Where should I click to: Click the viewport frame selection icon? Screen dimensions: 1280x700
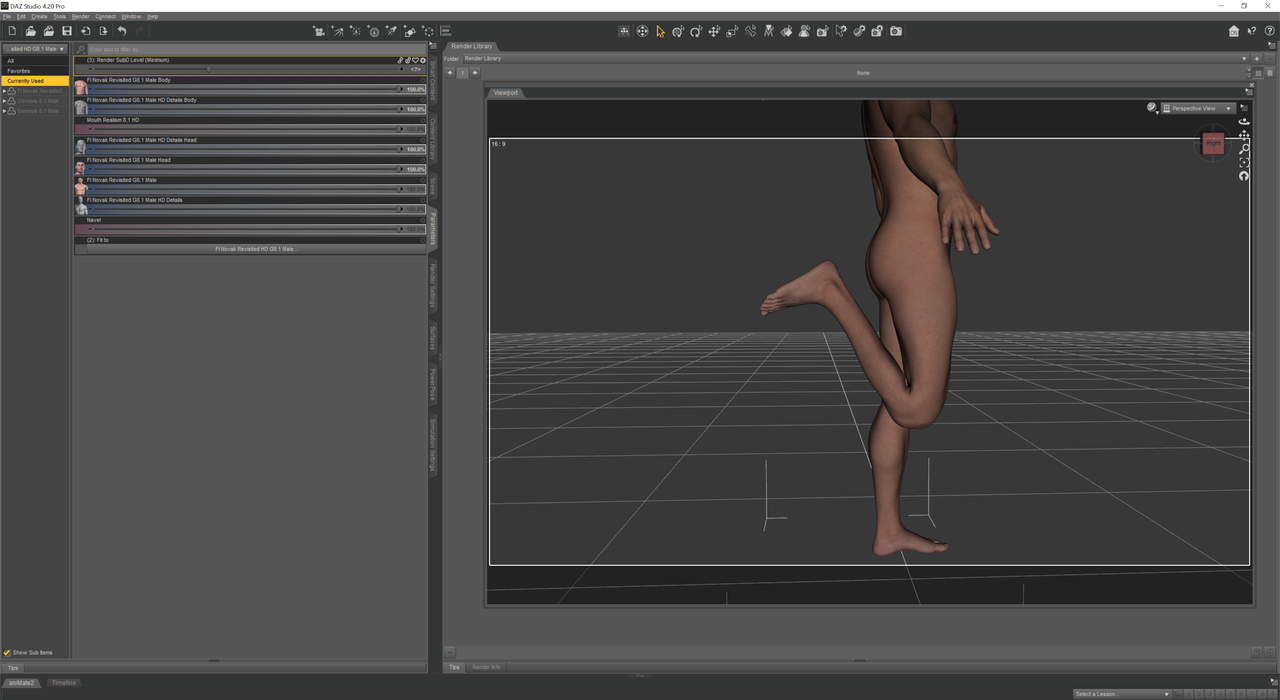tap(1244, 162)
